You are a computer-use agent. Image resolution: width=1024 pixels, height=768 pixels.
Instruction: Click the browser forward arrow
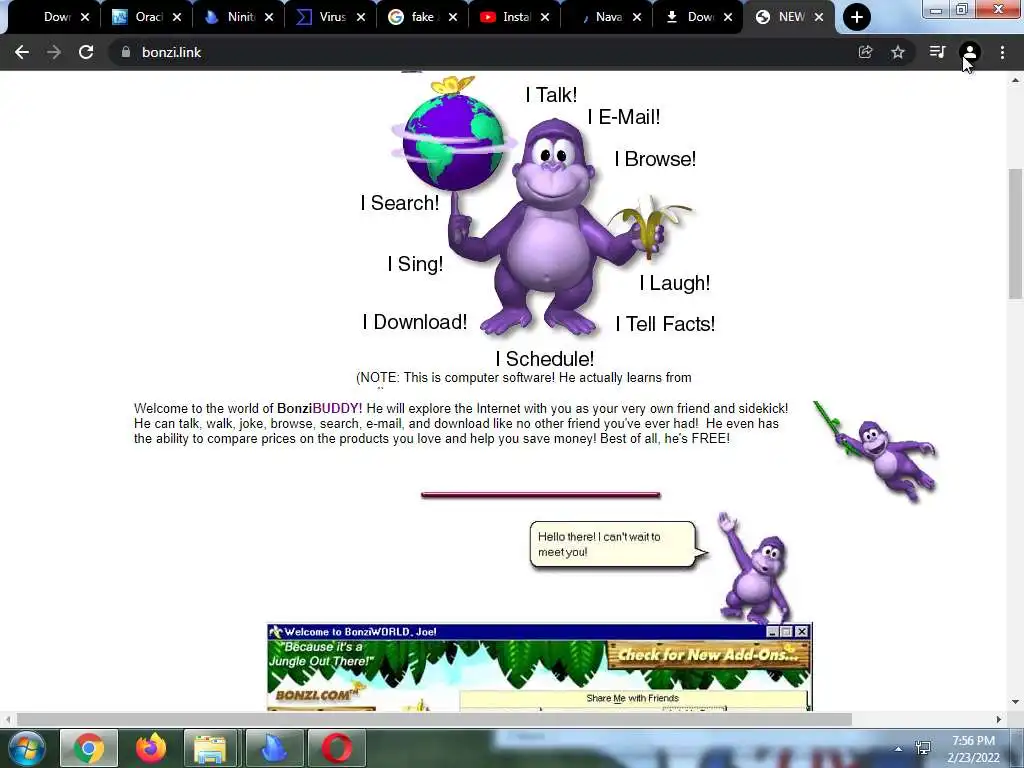coord(54,52)
